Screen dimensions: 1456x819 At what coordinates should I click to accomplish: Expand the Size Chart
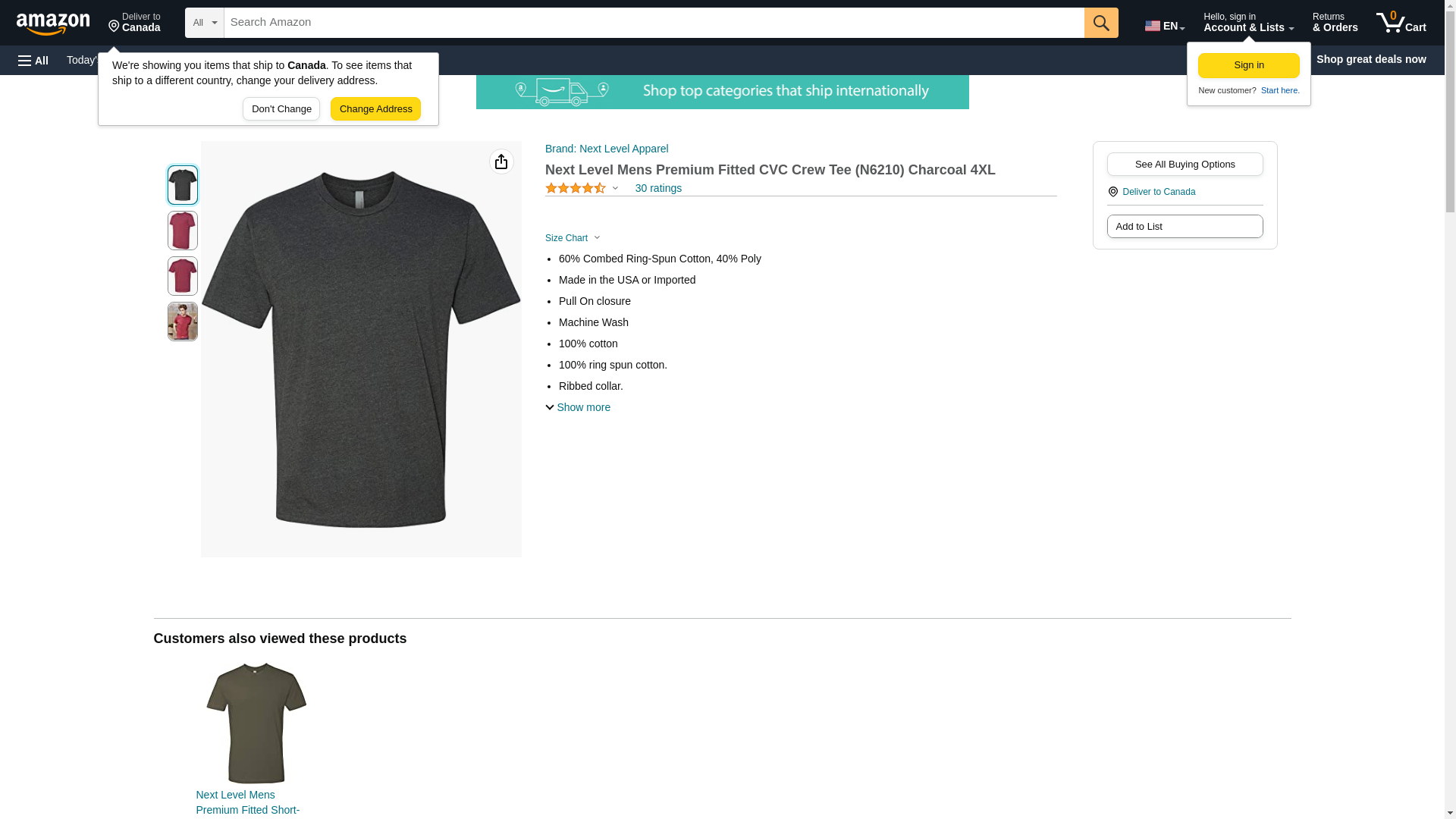point(573,238)
